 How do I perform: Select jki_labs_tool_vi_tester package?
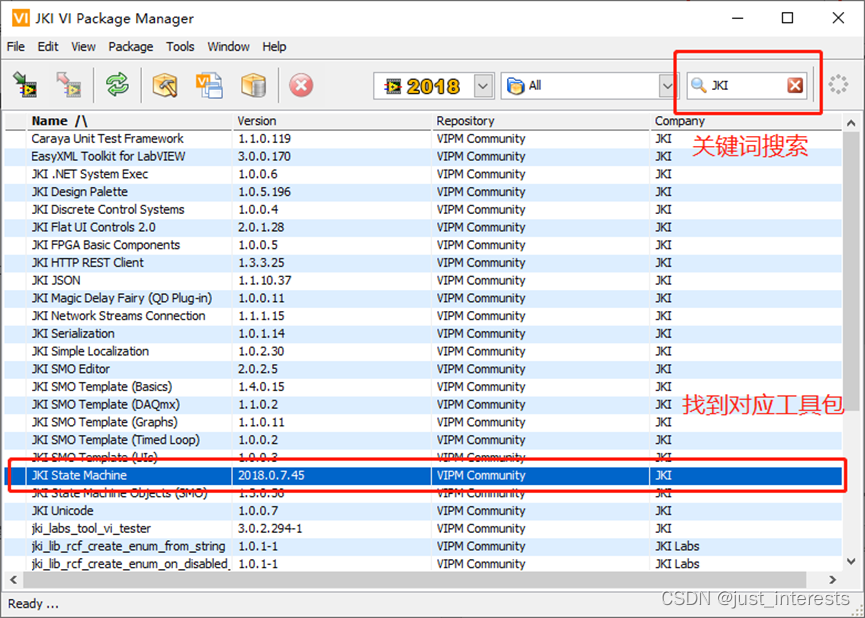[x=423, y=528]
